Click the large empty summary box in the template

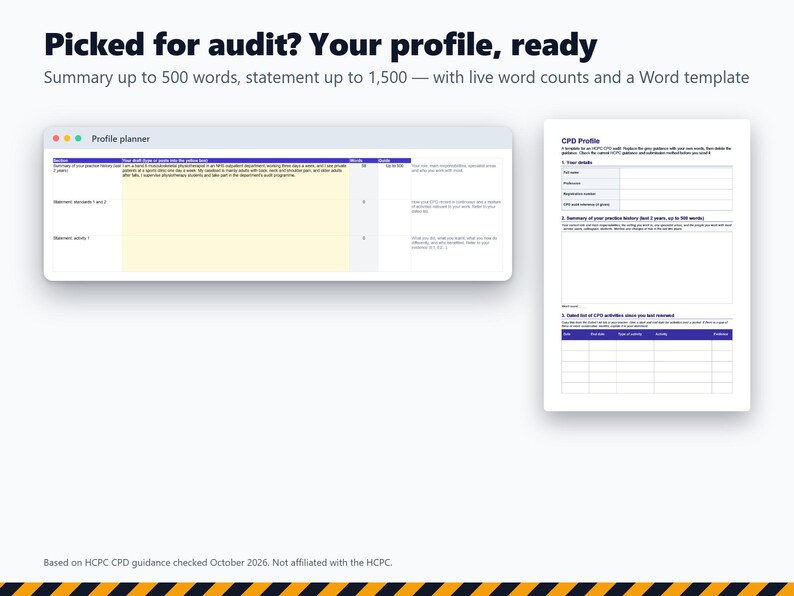647,267
